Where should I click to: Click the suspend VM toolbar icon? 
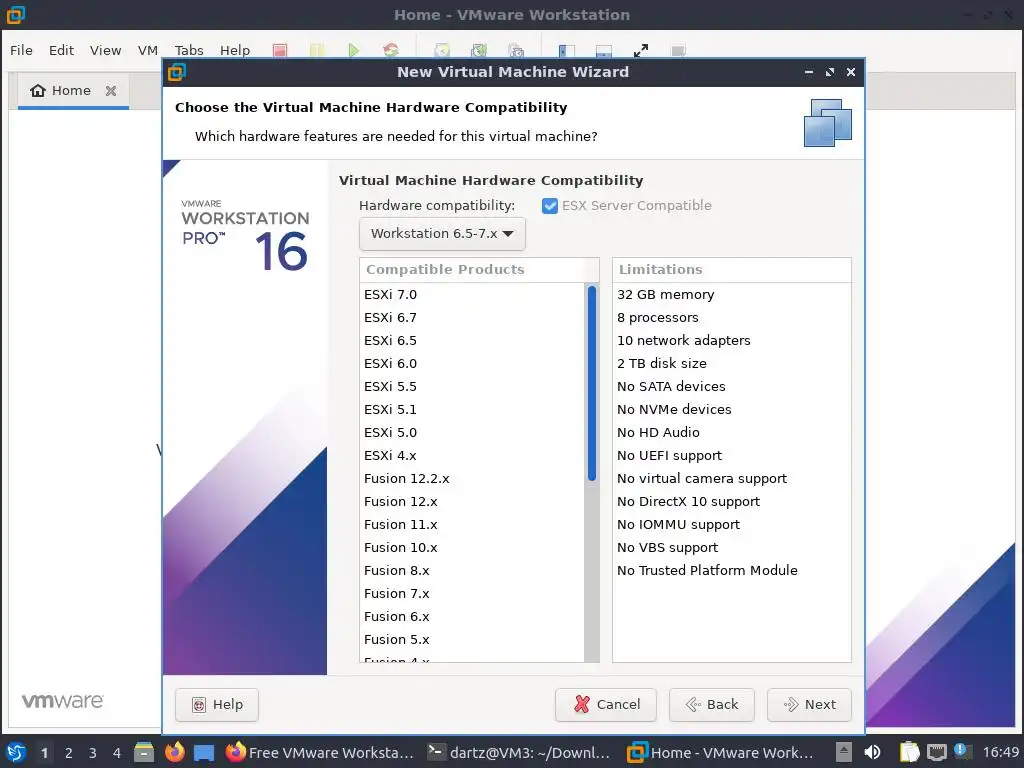(x=317, y=50)
